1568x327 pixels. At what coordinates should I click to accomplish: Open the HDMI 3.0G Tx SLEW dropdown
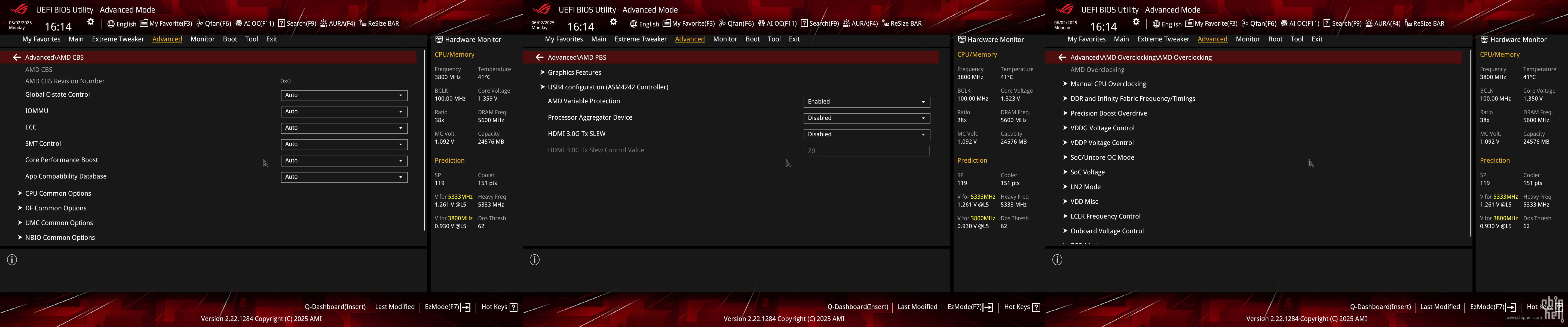[867, 135]
